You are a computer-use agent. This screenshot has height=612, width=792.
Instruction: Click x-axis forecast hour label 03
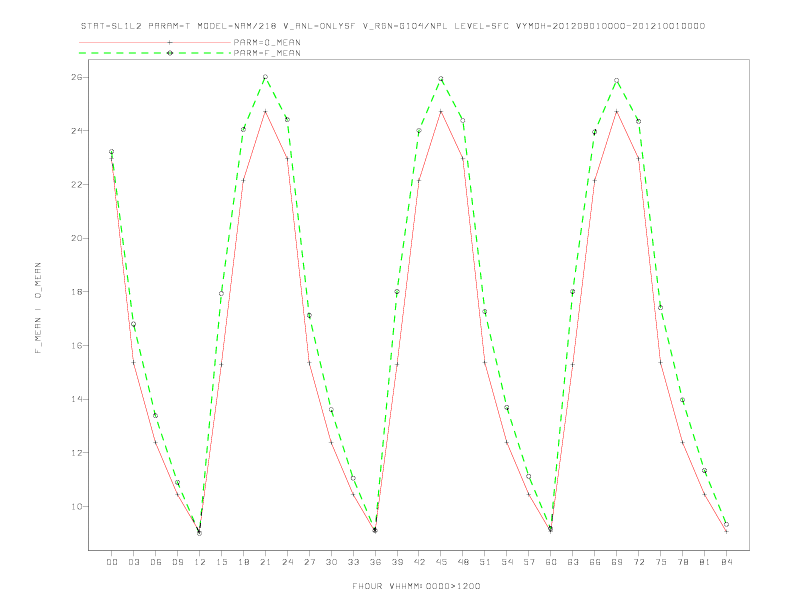[x=133, y=562]
